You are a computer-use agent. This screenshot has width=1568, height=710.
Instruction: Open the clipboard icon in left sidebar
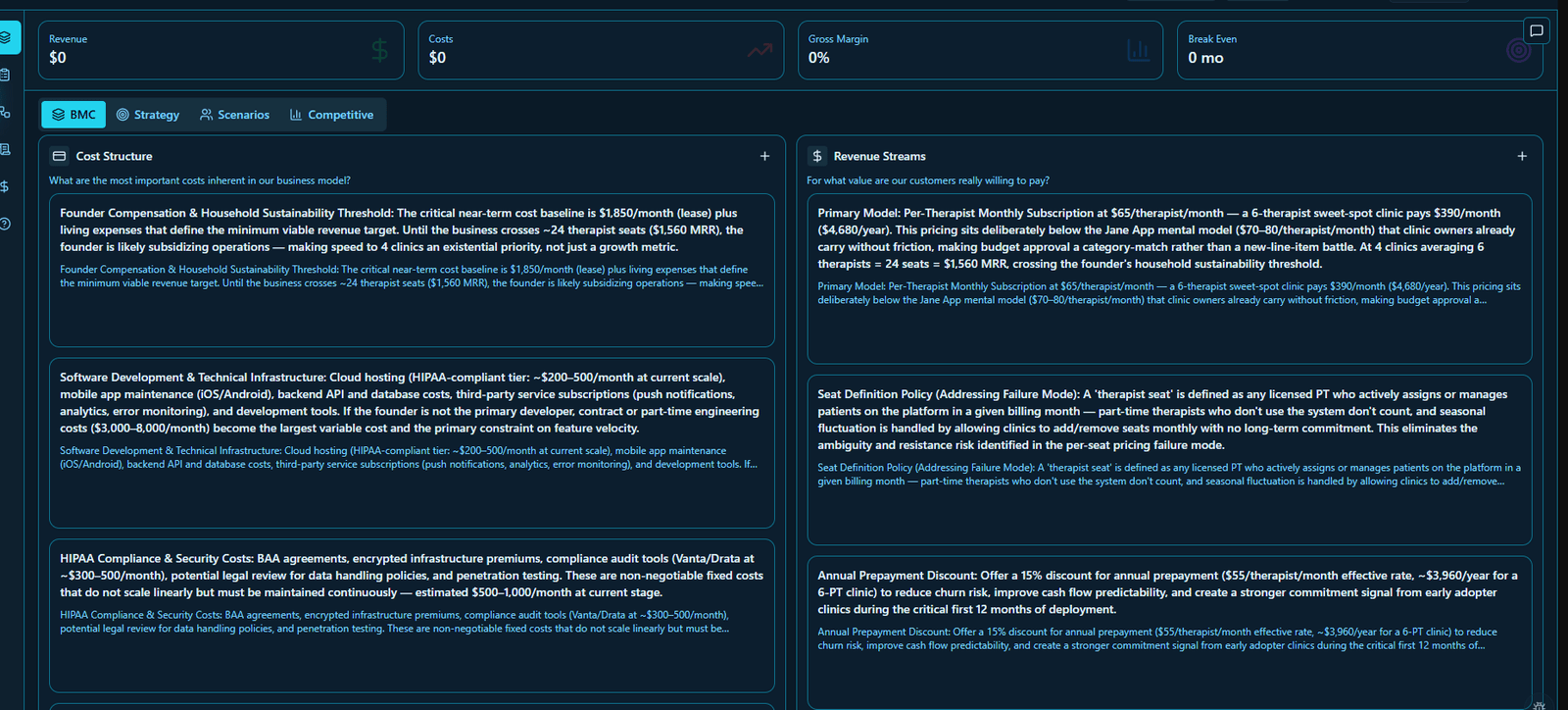coord(6,75)
